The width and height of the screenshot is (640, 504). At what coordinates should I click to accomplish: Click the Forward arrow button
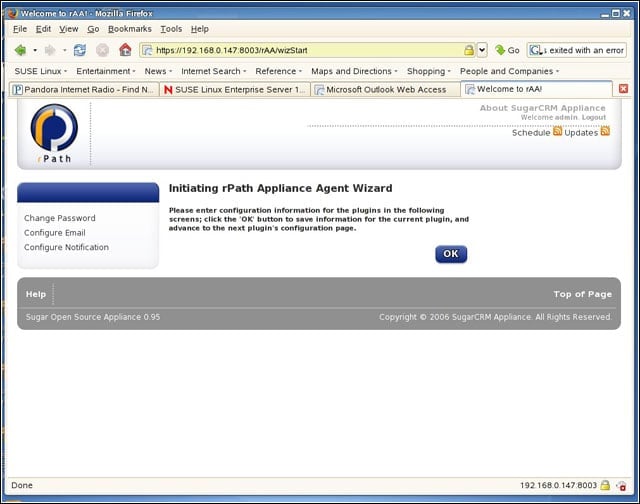click(50, 50)
